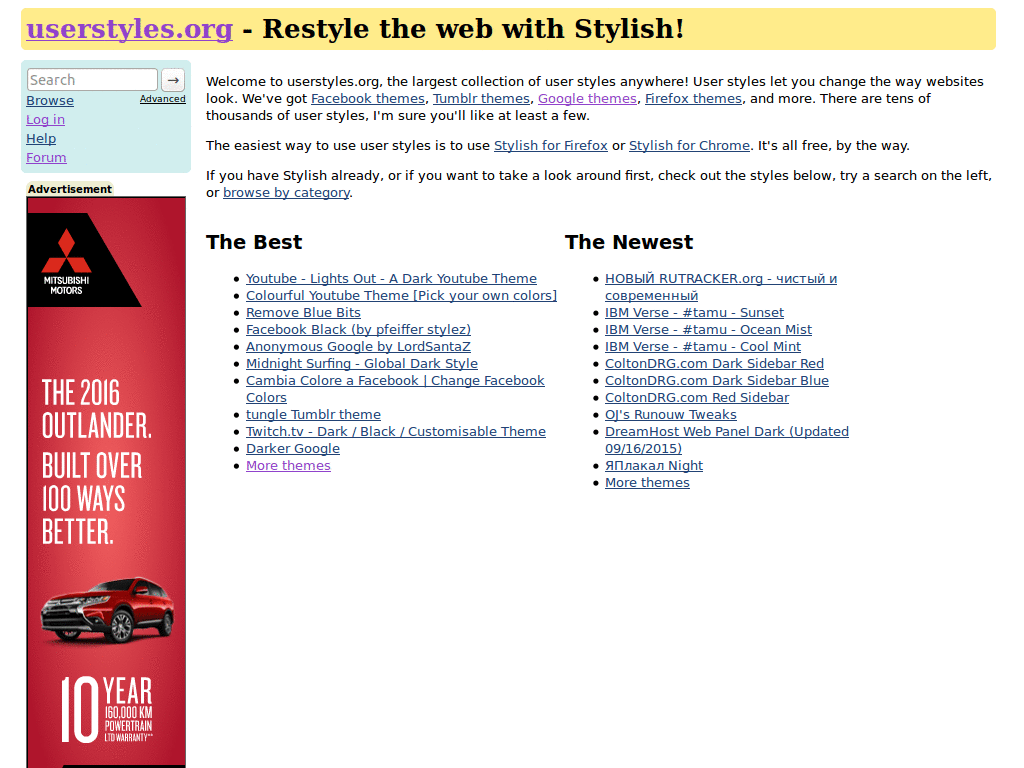Open DreamHost Web Panel Dark theme
Screen dimensions: 1024x768
coord(727,431)
